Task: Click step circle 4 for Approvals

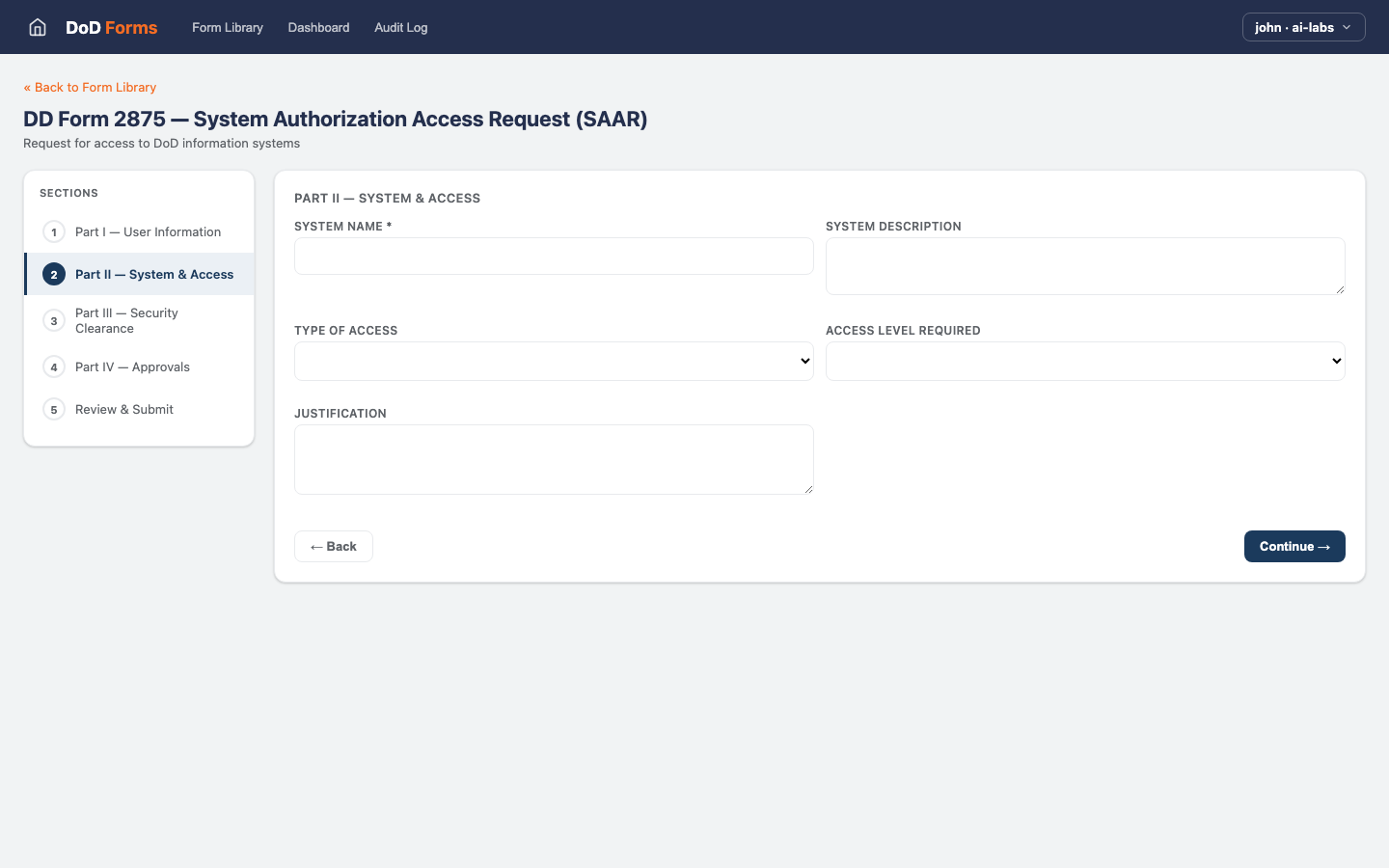Action: pyautogui.click(x=53, y=366)
